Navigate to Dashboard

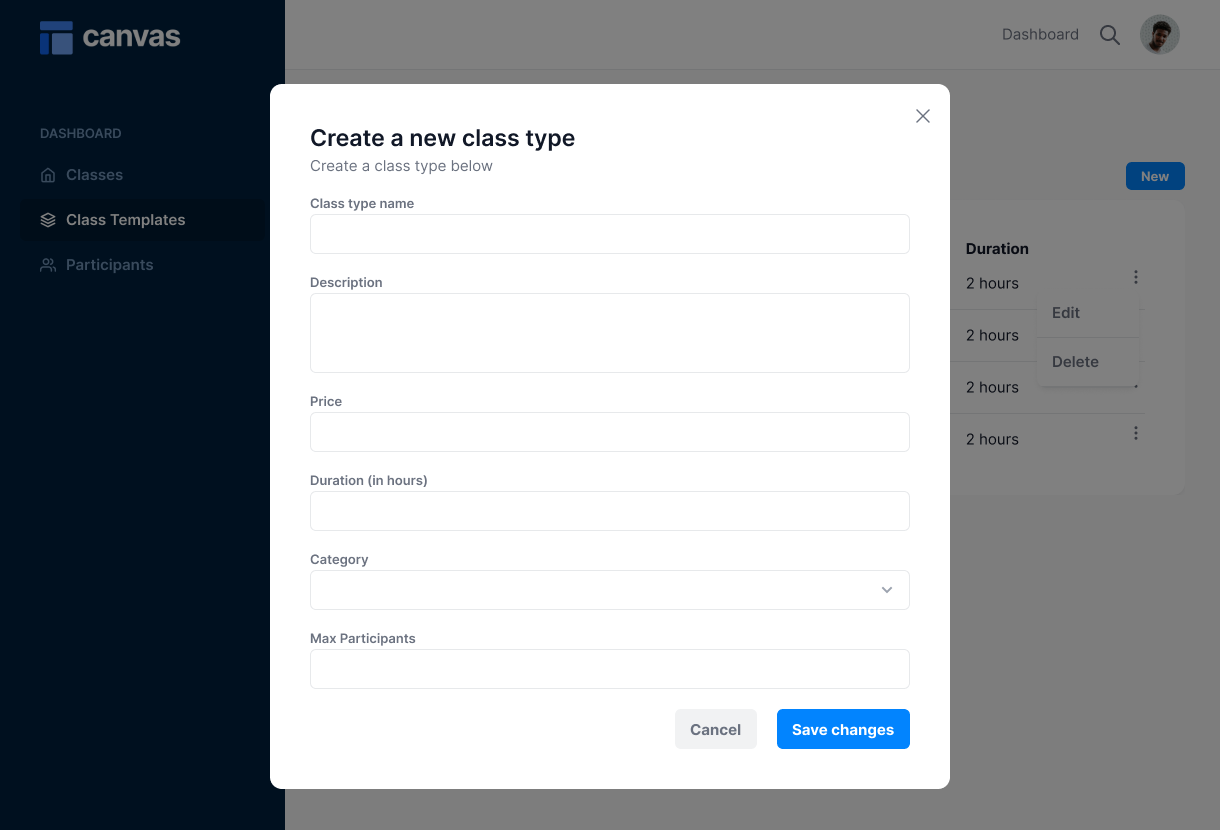[x=1040, y=34]
